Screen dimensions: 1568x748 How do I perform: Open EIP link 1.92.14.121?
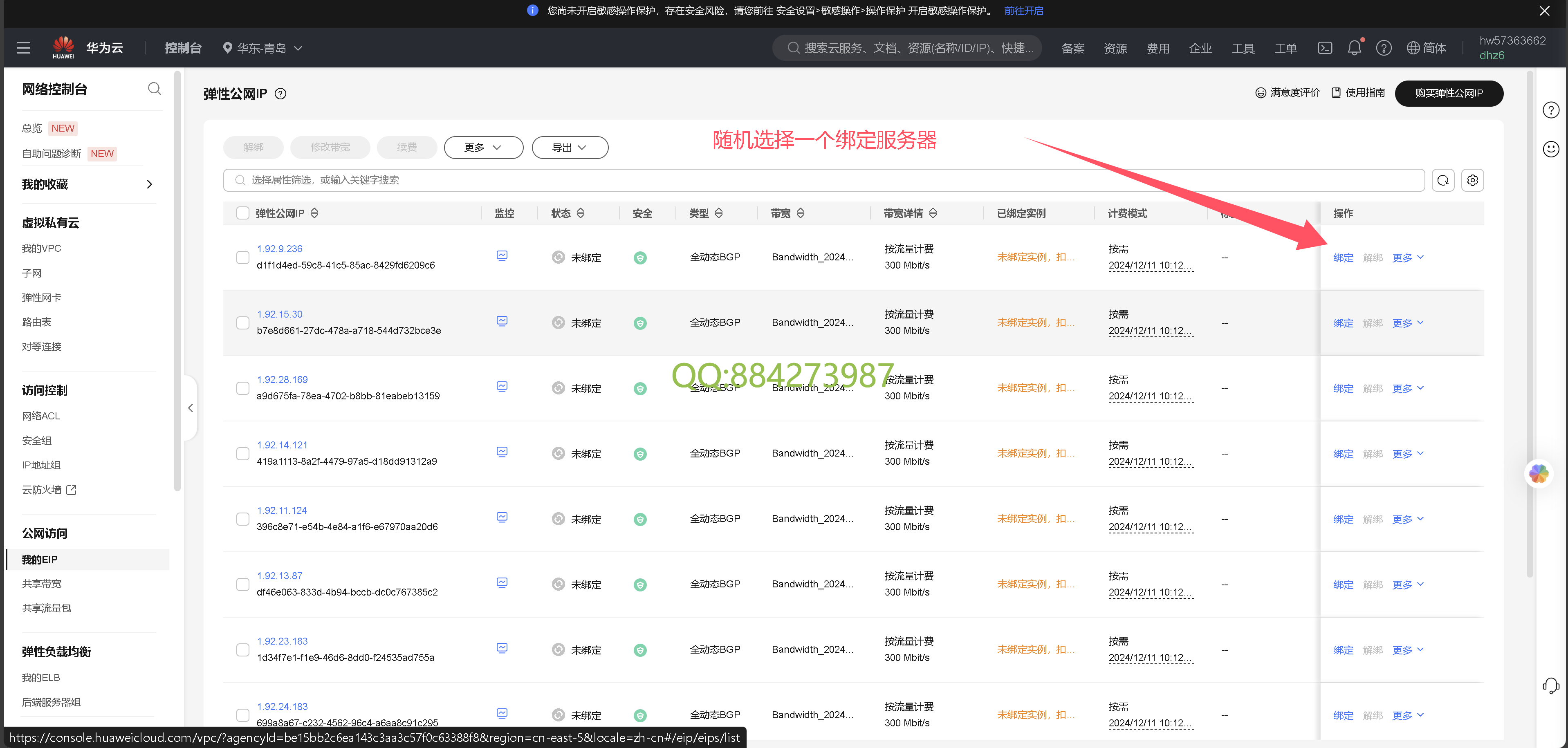(282, 445)
